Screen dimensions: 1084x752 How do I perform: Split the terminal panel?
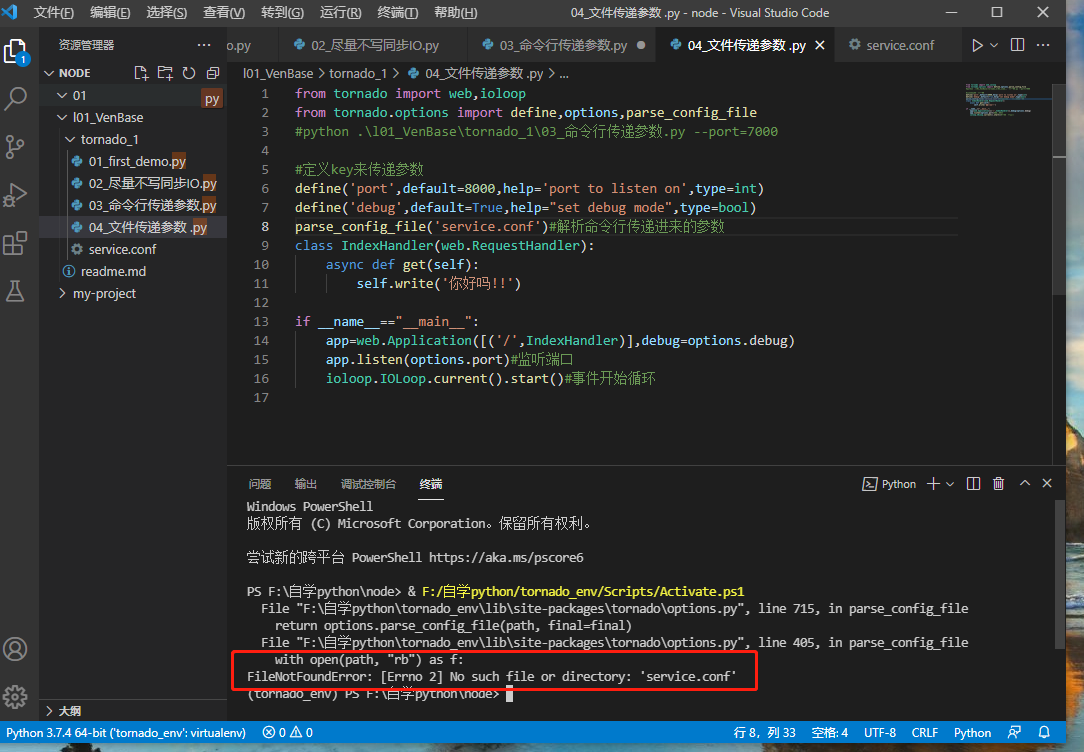[973, 484]
